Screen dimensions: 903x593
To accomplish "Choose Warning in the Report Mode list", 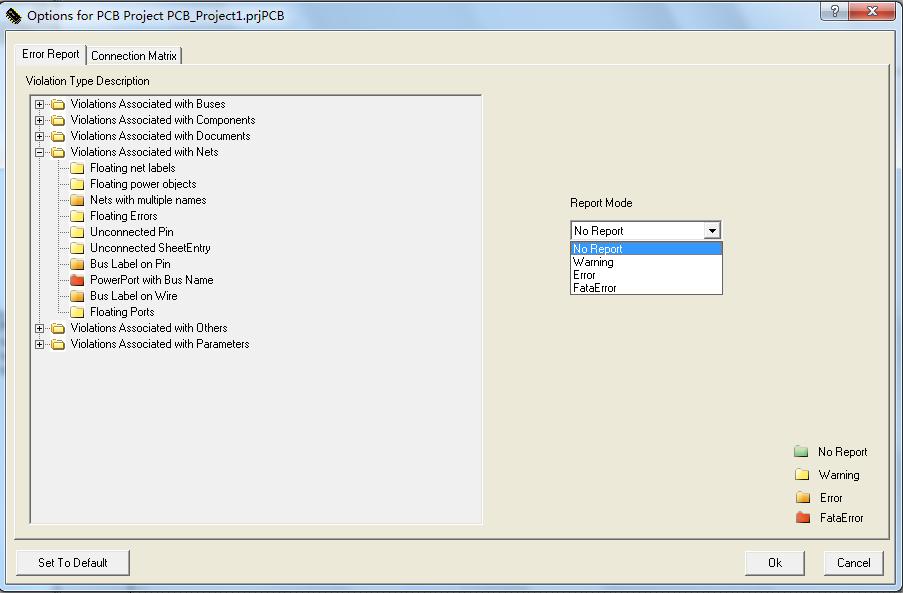I will point(594,262).
